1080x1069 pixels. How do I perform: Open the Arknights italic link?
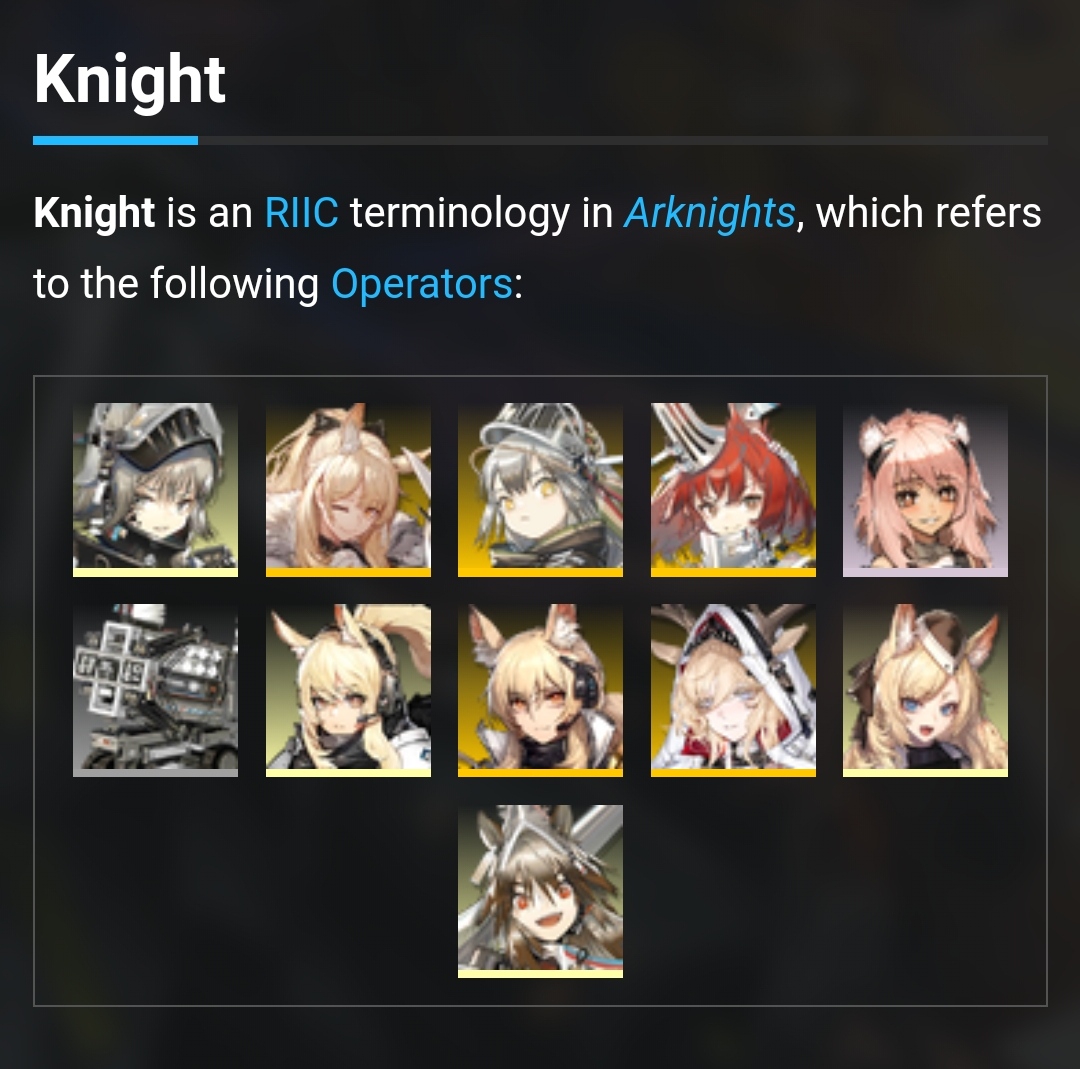pos(709,212)
